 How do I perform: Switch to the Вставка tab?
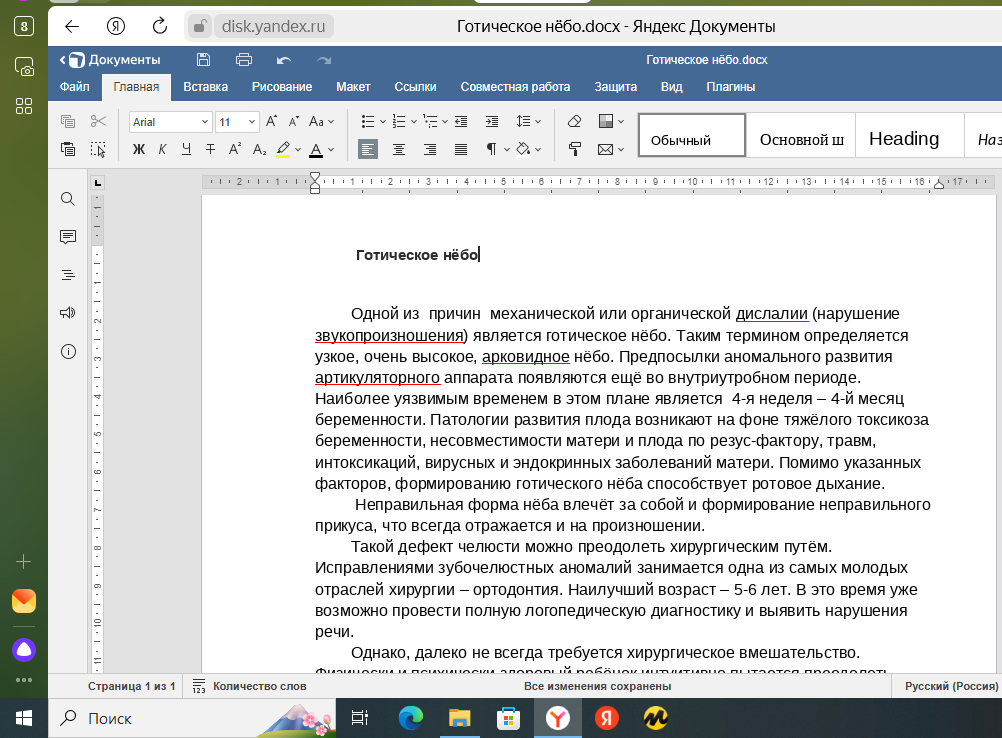click(x=205, y=87)
